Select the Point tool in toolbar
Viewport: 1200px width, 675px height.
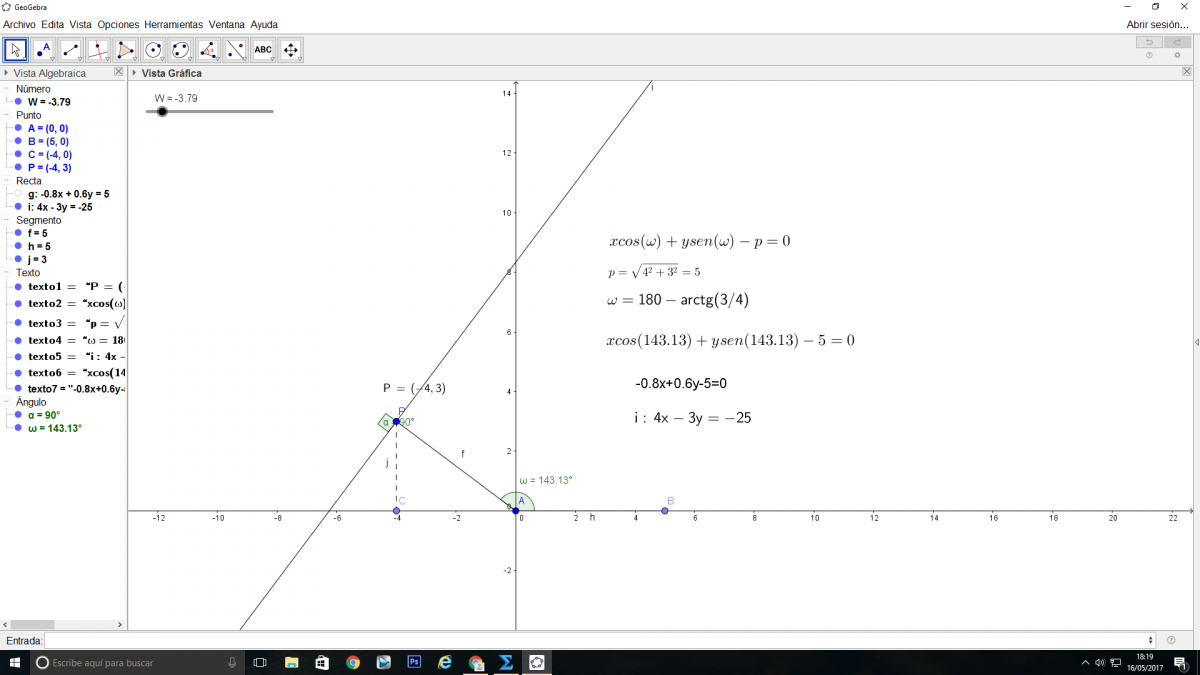[43, 50]
